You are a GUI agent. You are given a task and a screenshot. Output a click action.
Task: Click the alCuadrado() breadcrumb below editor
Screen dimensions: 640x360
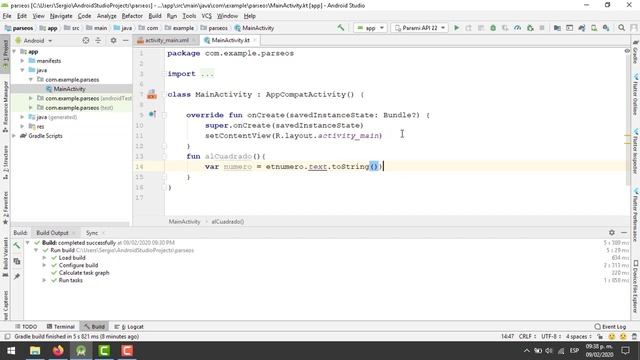click(x=227, y=222)
